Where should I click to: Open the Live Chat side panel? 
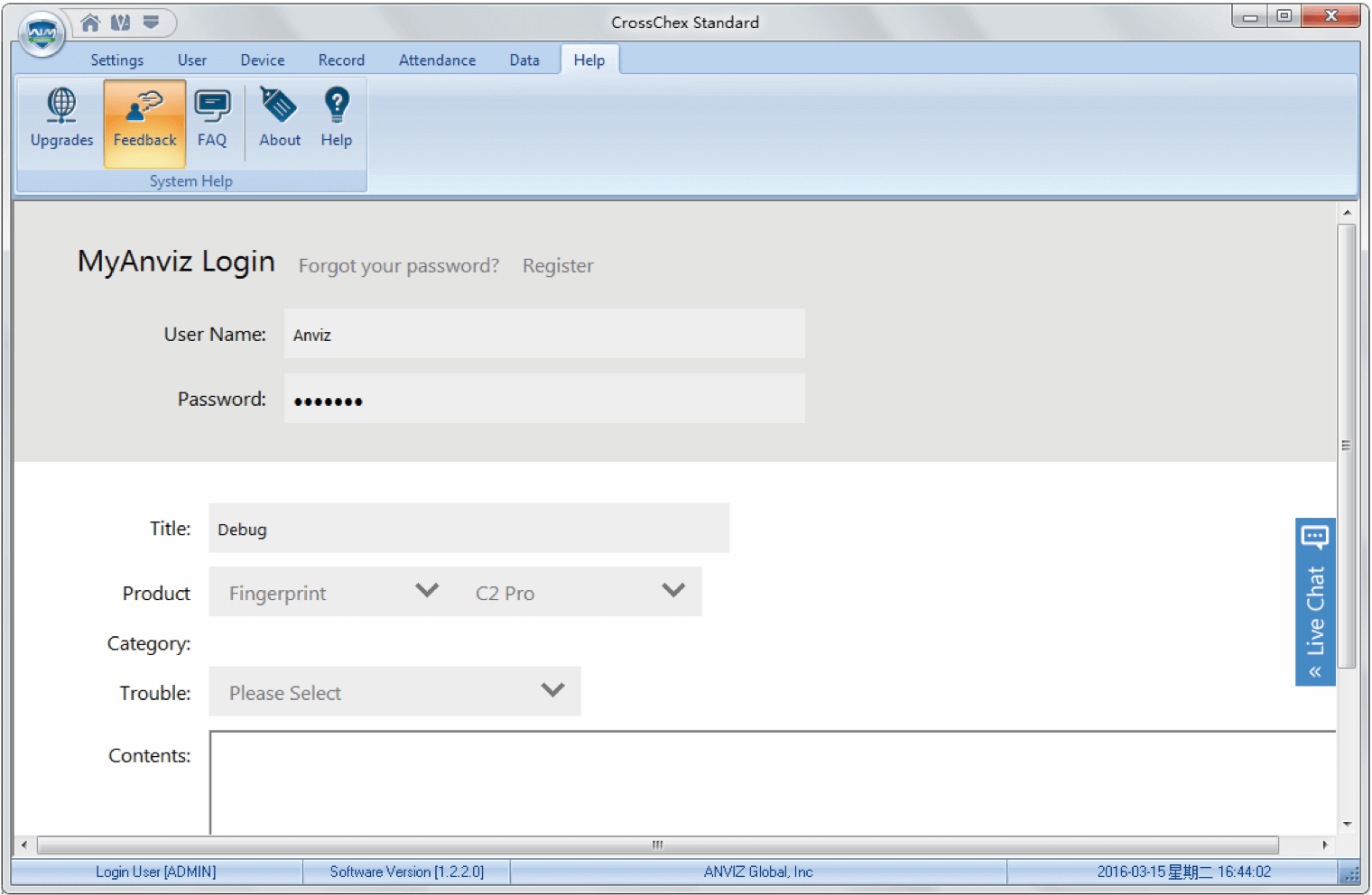[x=1315, y=602]
